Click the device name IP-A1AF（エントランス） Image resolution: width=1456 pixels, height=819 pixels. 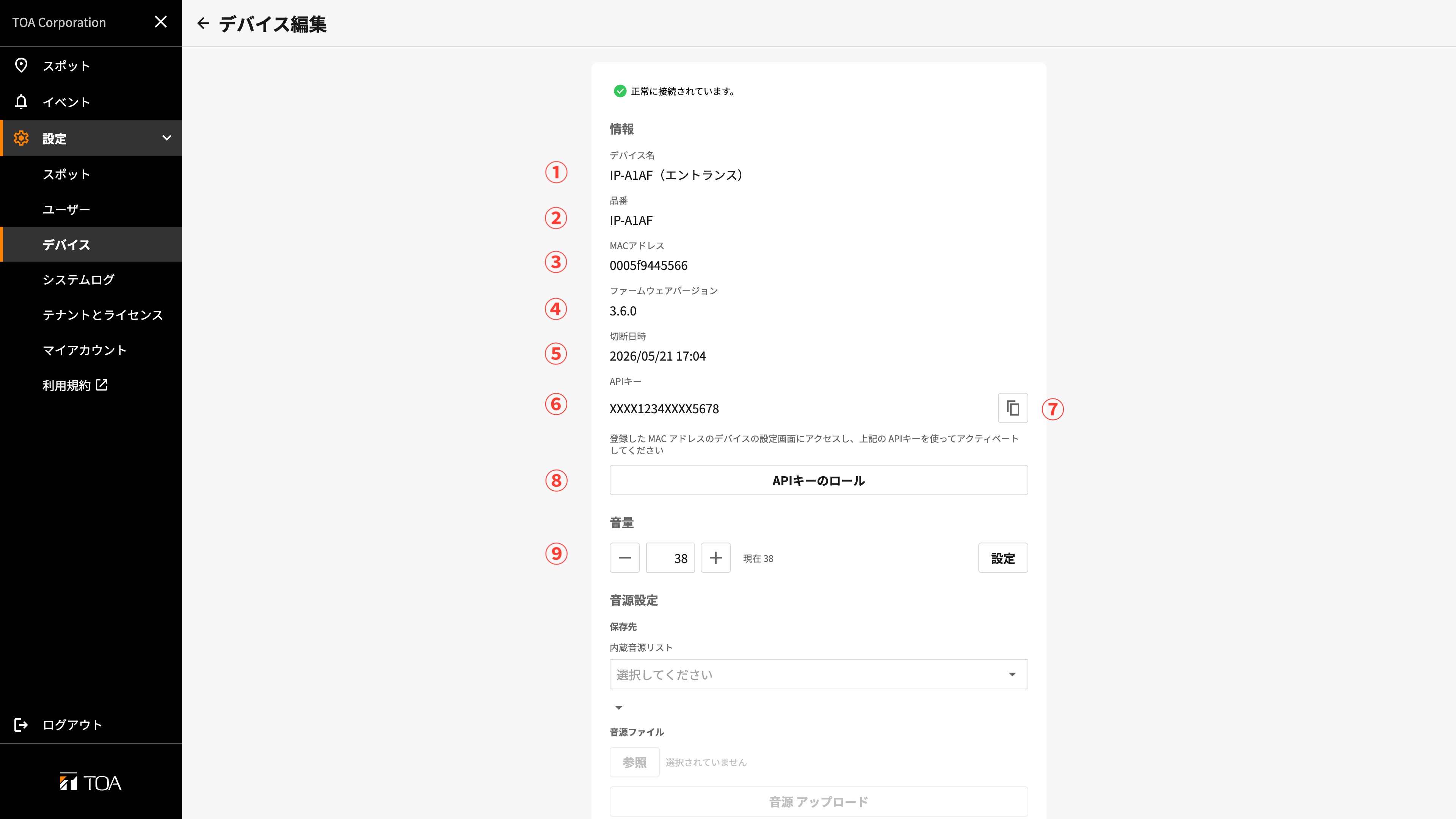tap(676, 175)
